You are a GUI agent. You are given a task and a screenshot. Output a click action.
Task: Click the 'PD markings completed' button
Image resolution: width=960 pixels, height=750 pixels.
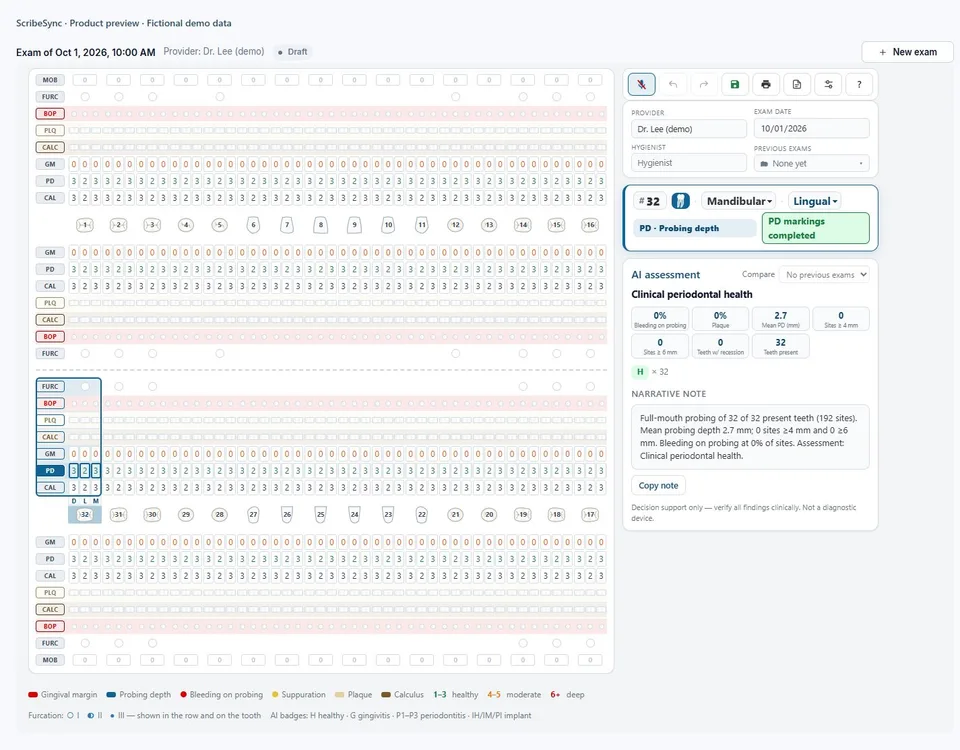[x=816, y=228]
